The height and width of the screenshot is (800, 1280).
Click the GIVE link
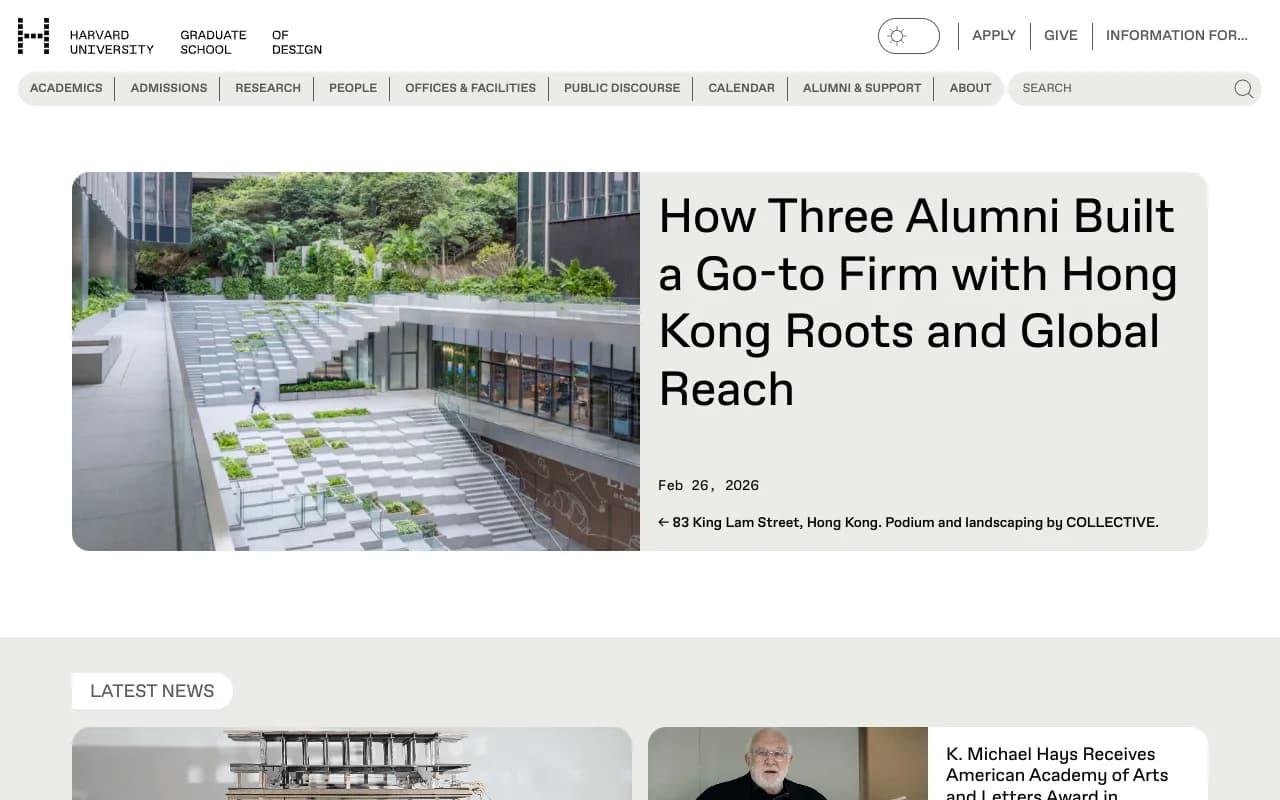[x=1061, y=35]
